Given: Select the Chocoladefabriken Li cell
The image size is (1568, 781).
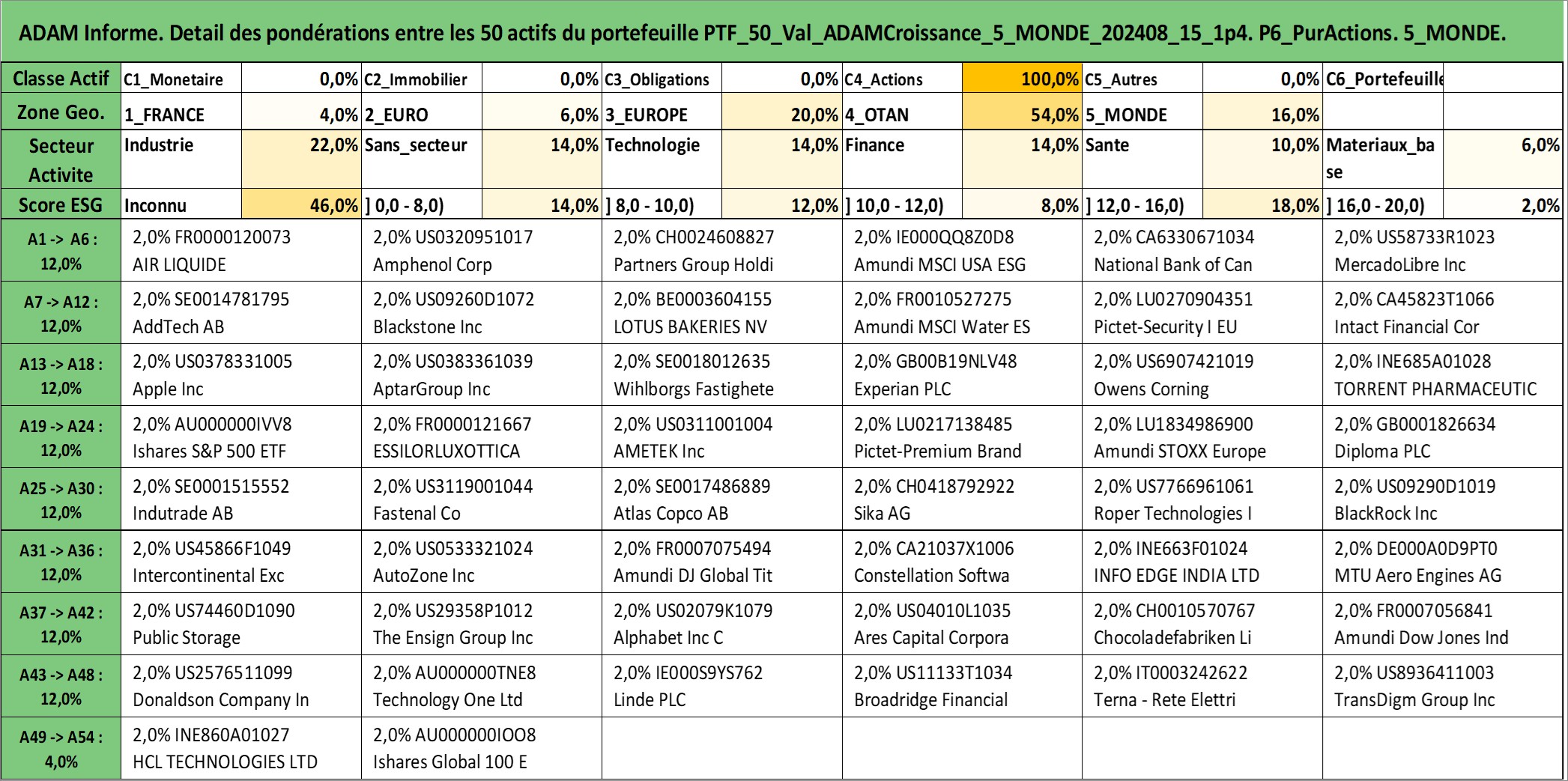Looking at the screenshot, I should click(1202, 624).
